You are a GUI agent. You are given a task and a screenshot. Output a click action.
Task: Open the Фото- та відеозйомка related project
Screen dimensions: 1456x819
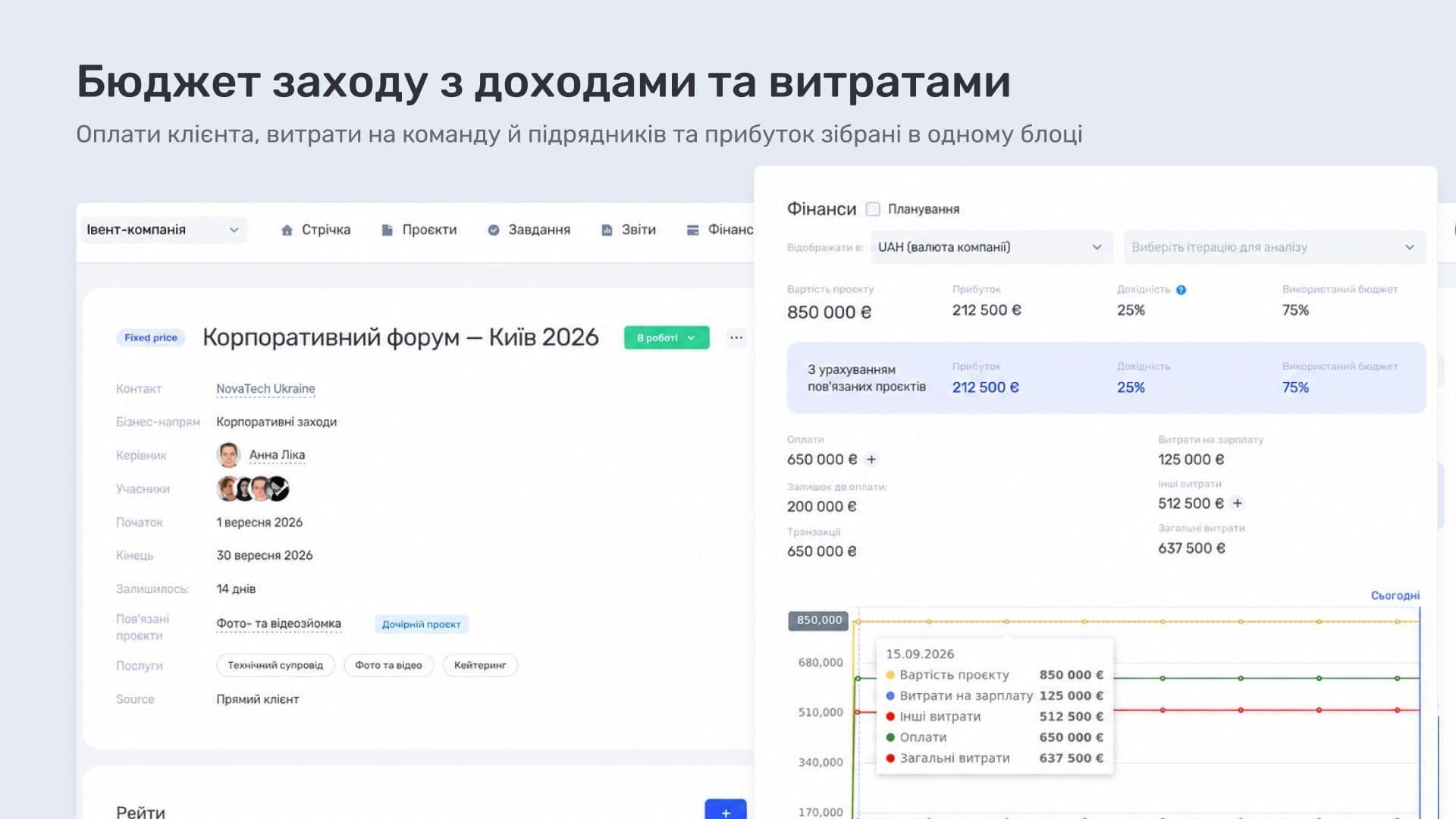coord(278,624)
